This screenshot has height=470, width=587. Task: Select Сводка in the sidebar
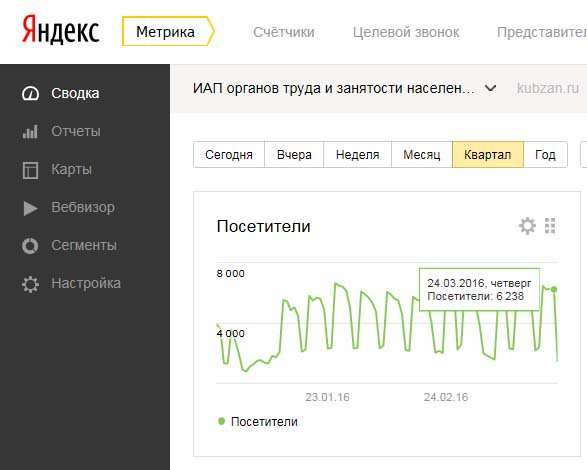tap(75, 93)
